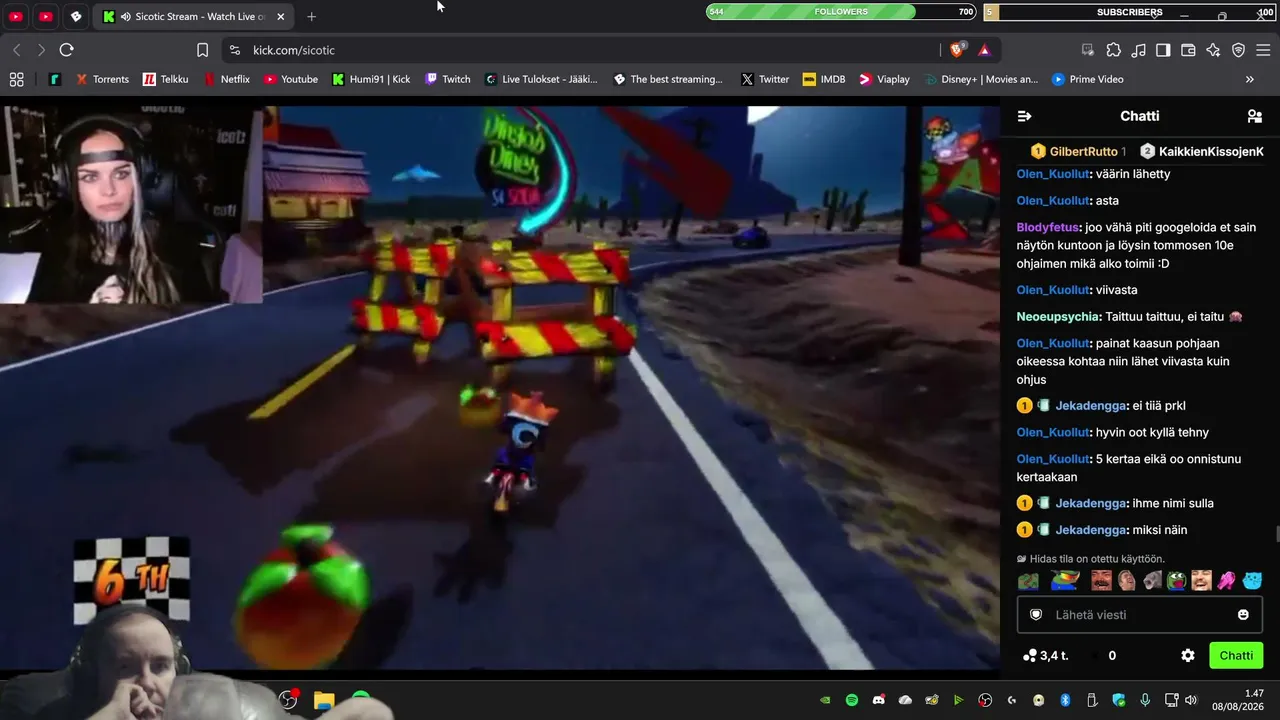
Task: Click the Brave Rewards triangle icon
Action: click(985, 50)
